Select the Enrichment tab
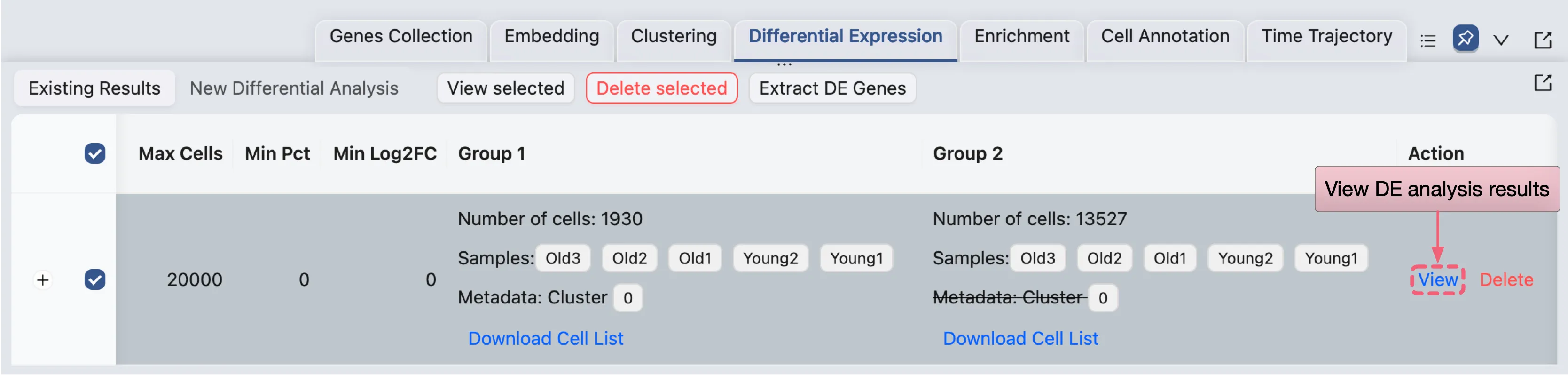 pyautogui.click(x=1021, y=37)
